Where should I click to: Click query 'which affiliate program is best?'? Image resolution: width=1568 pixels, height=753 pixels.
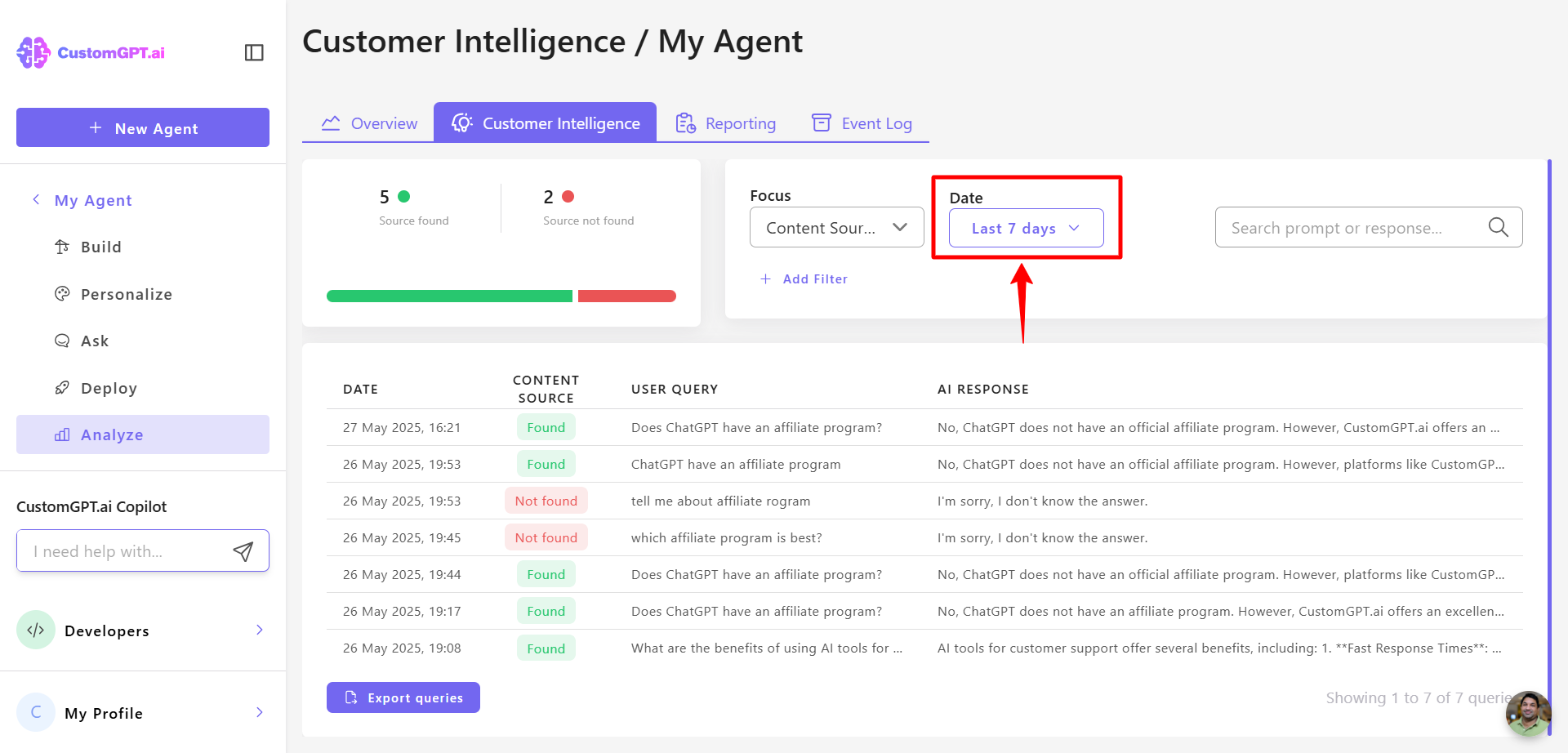(x=727, y=537)
